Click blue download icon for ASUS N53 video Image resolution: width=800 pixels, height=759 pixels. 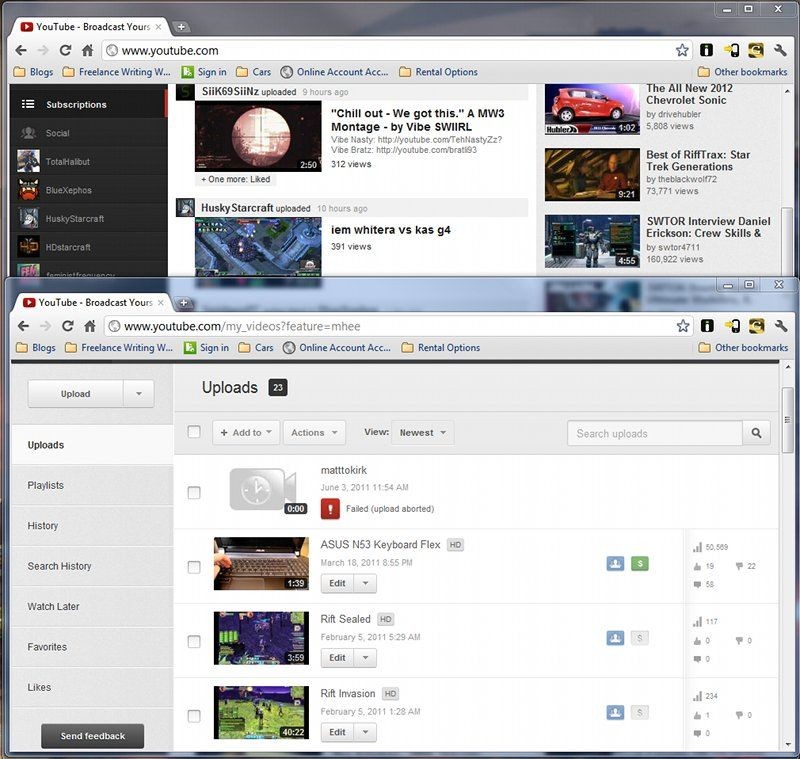click(615, 564)
